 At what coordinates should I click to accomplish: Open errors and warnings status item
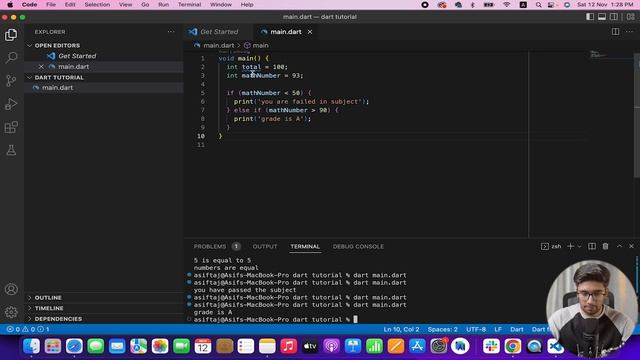(x=28, y=329)
